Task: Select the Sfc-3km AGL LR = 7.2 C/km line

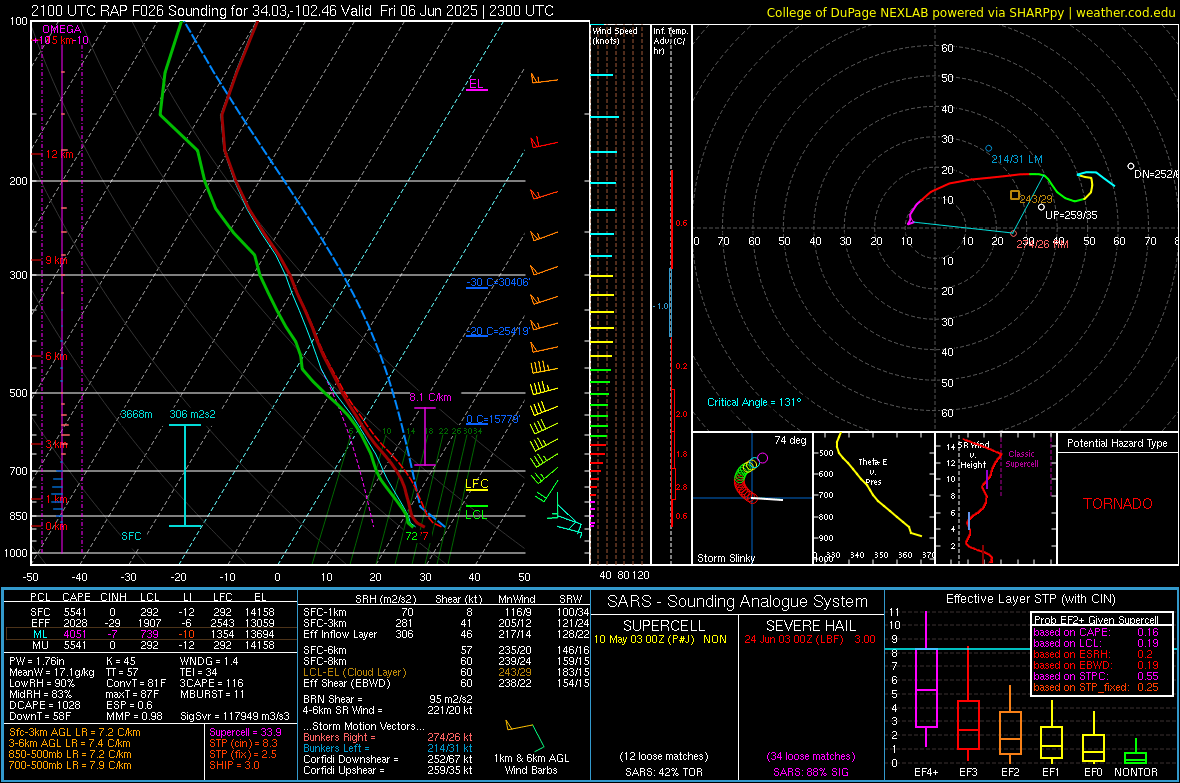Action: [x=75, y=732]
